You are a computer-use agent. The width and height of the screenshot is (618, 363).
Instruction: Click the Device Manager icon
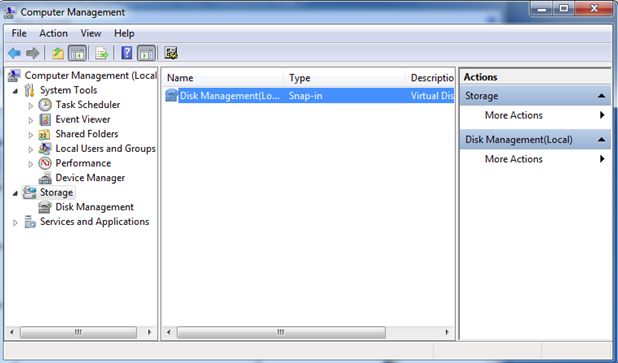point(45,178)
